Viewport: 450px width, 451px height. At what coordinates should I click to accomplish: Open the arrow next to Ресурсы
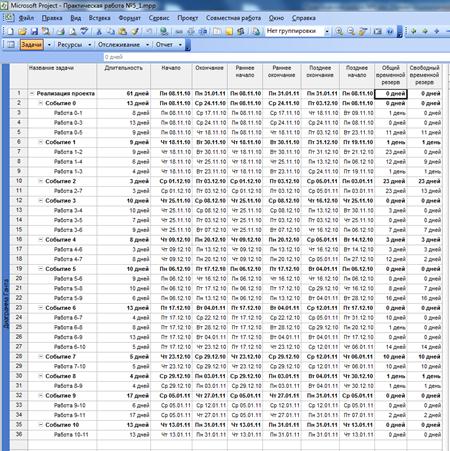[x=89, y=44]
